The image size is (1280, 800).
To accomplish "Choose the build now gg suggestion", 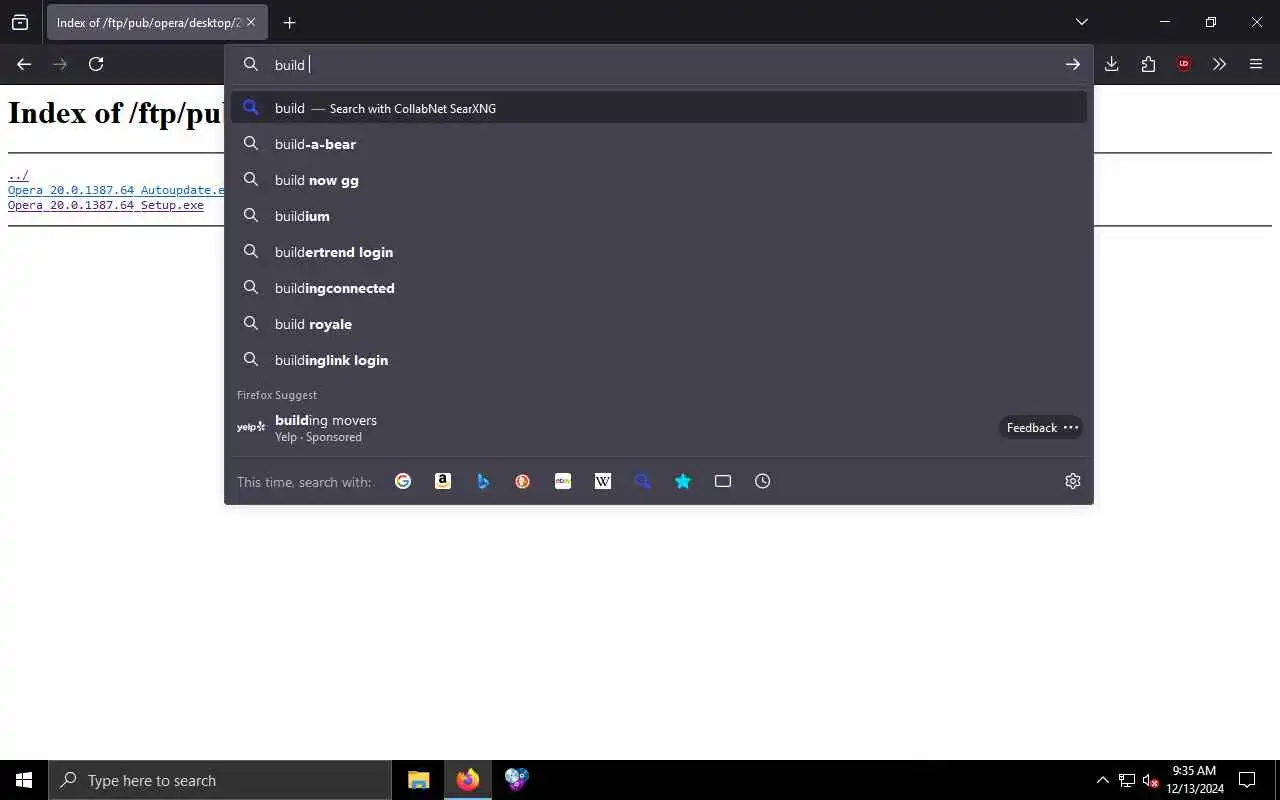I will click(x=659, y=180).
